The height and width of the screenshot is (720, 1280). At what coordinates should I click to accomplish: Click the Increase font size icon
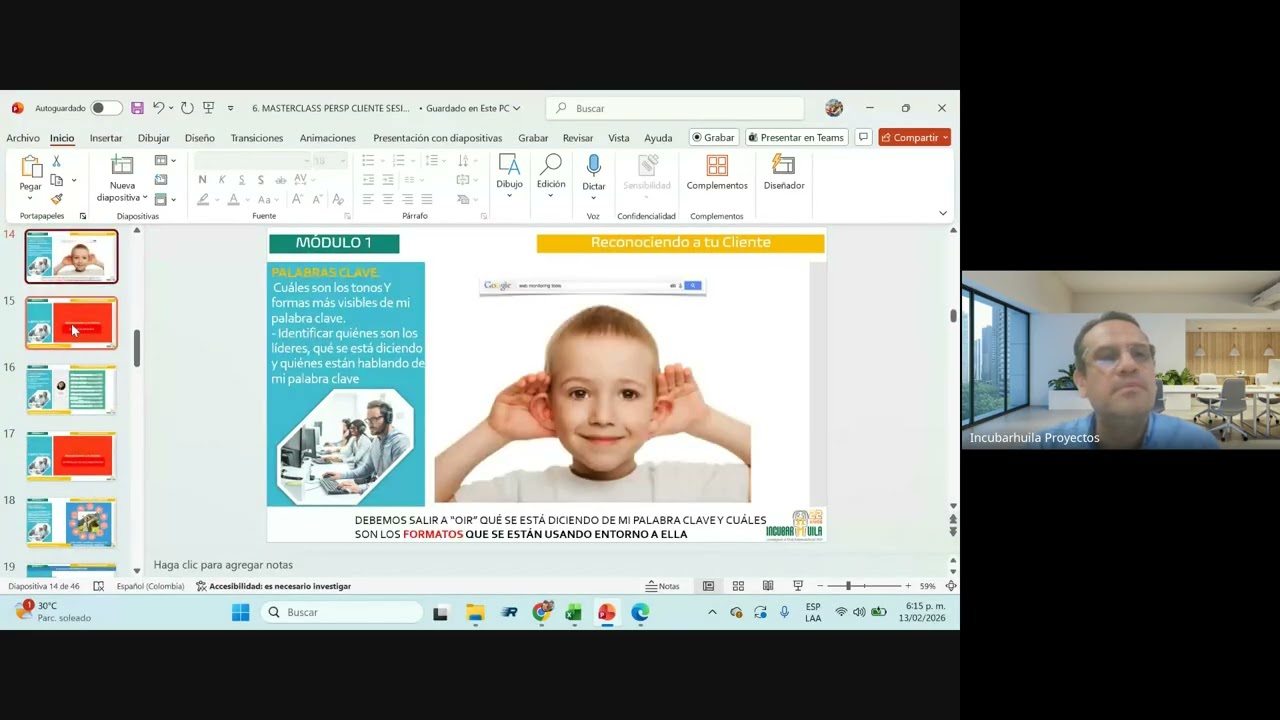pyautogui.click(x=297, y=200)
